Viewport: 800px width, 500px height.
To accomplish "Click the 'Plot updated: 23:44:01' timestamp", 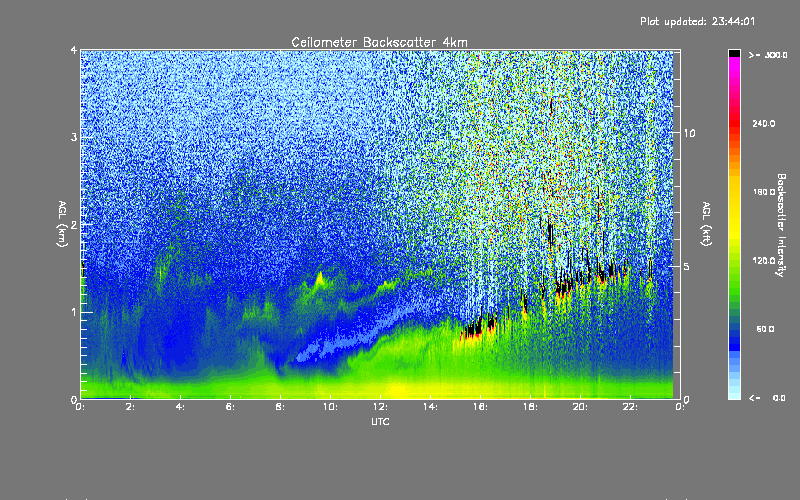I will point(697,21).
